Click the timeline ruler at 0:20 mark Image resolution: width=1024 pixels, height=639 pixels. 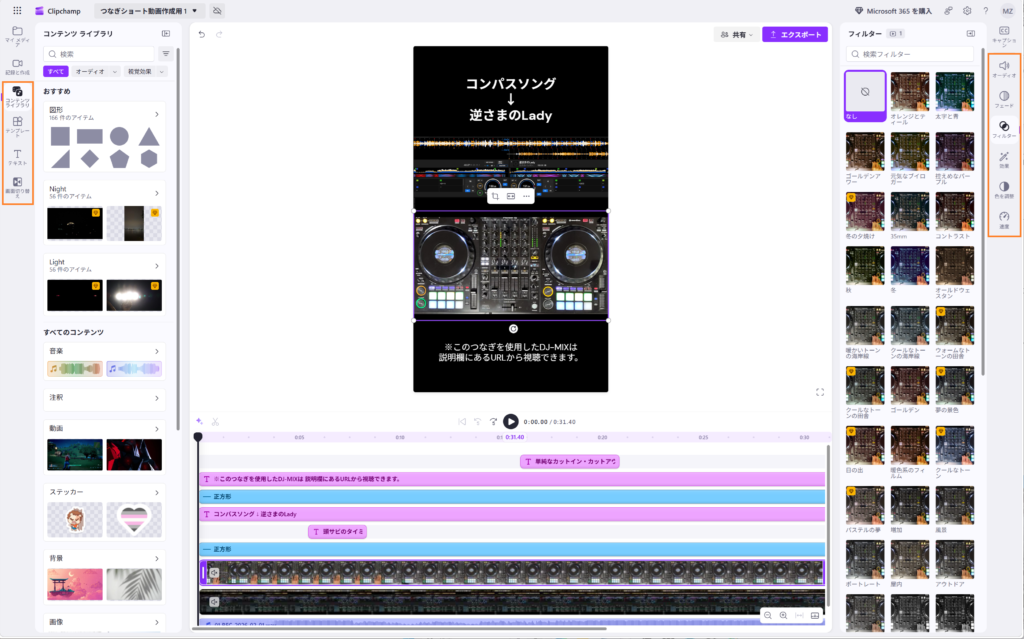pyautogui.click(x=602, y=437)
